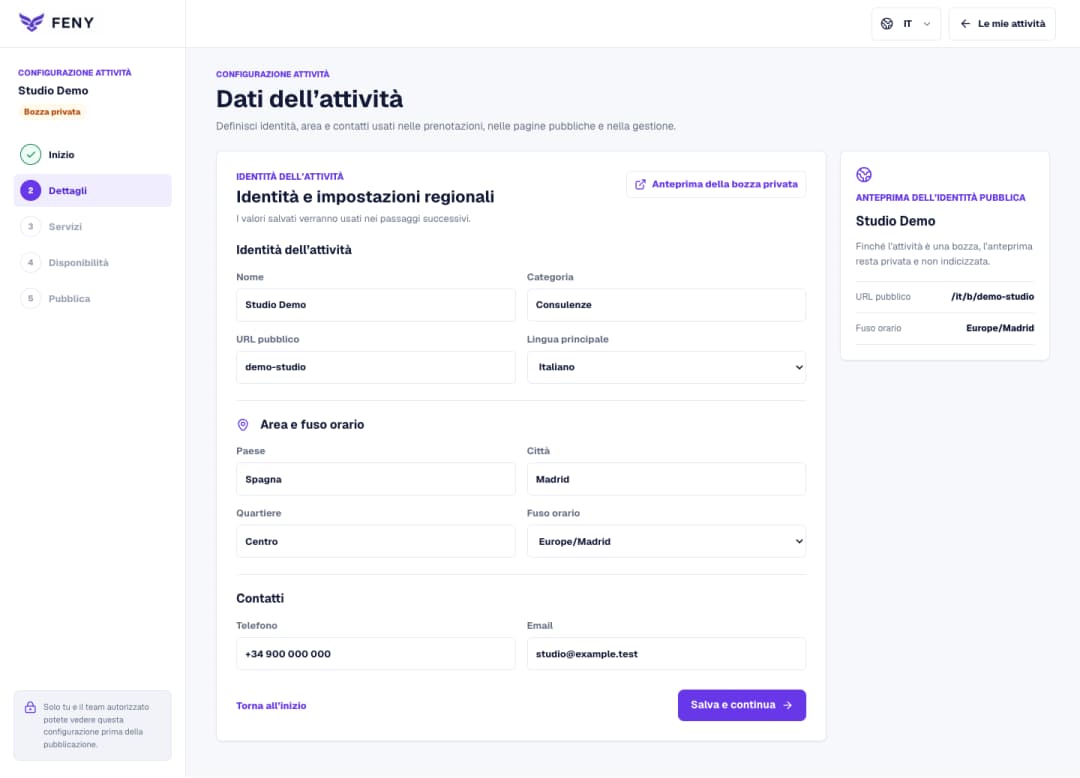Go to the Inizio step
This screenshot has width=1080, height=778.
[x=92, y=154]
